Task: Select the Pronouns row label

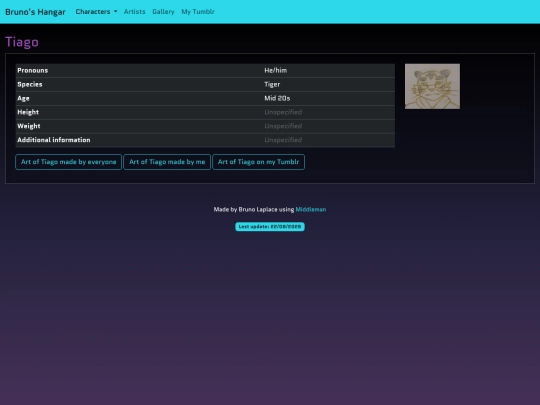Action: click(33, 70)
